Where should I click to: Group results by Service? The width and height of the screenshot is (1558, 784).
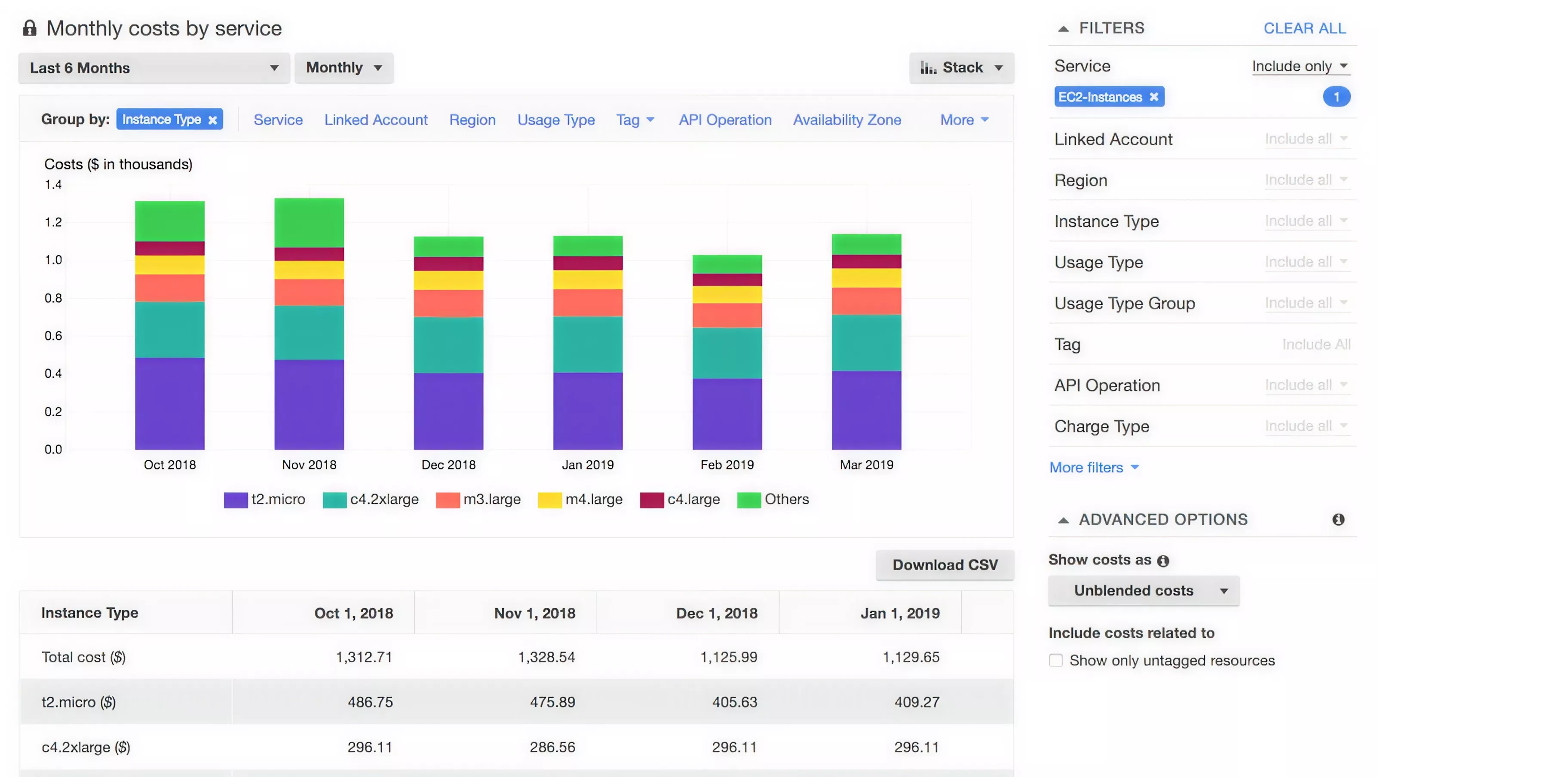[278, 119]
